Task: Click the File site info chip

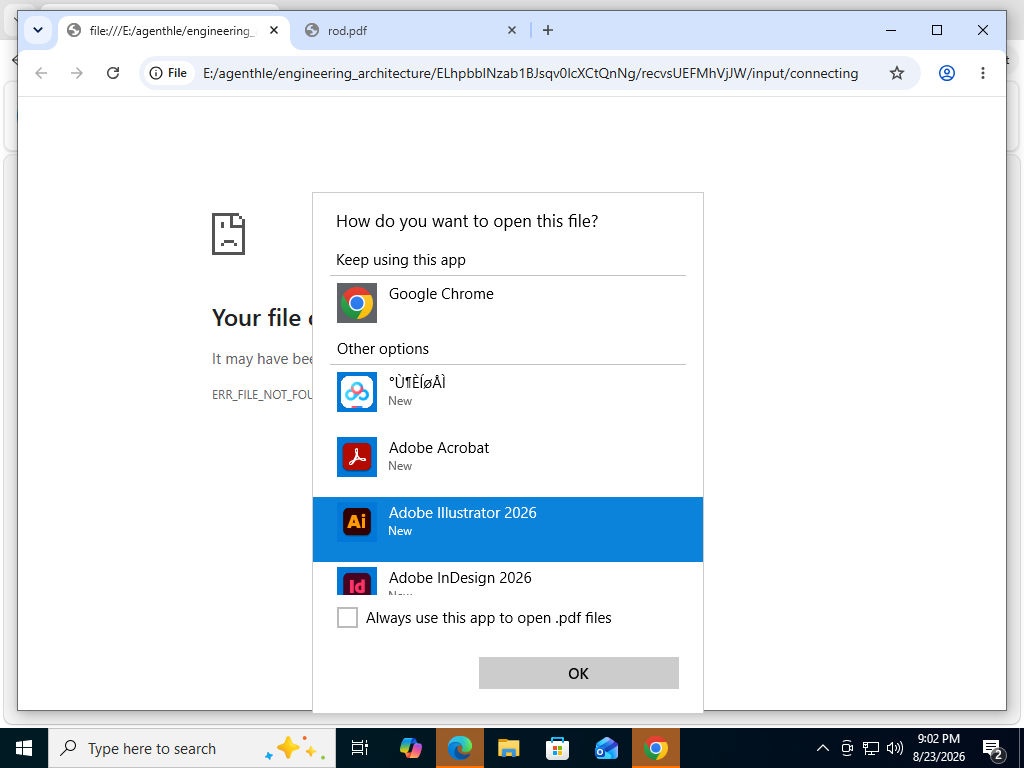Action: click(x=168, y=73)
